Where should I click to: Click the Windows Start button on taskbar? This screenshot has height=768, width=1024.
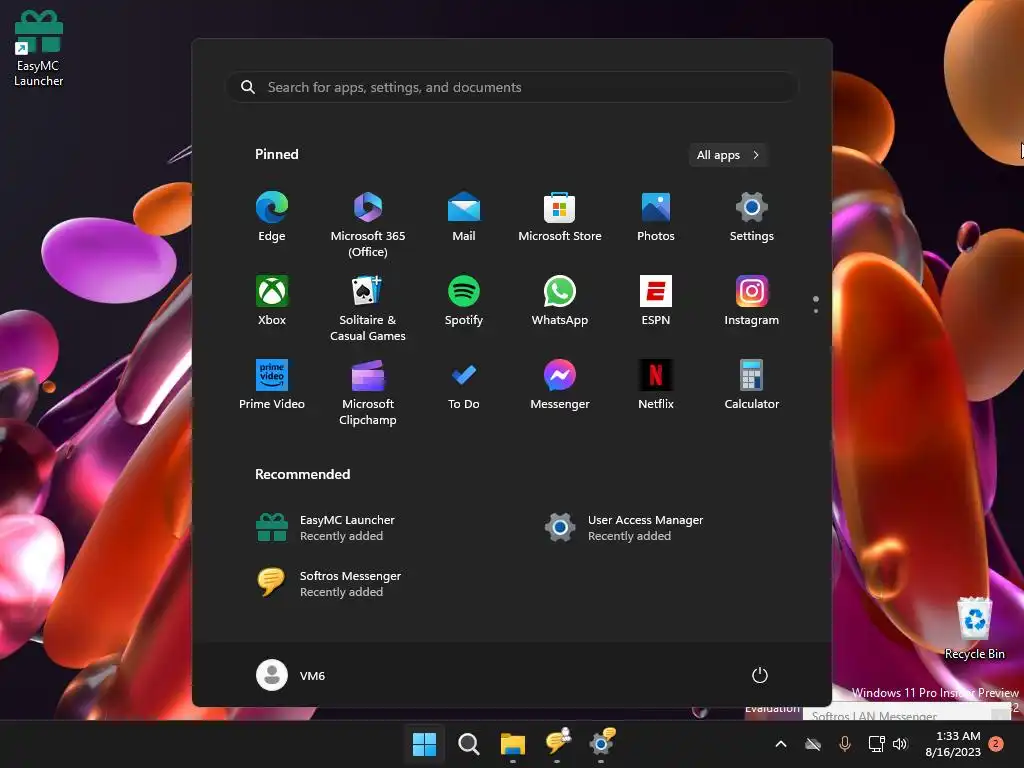pyautogui.click(x=424, y=744)
